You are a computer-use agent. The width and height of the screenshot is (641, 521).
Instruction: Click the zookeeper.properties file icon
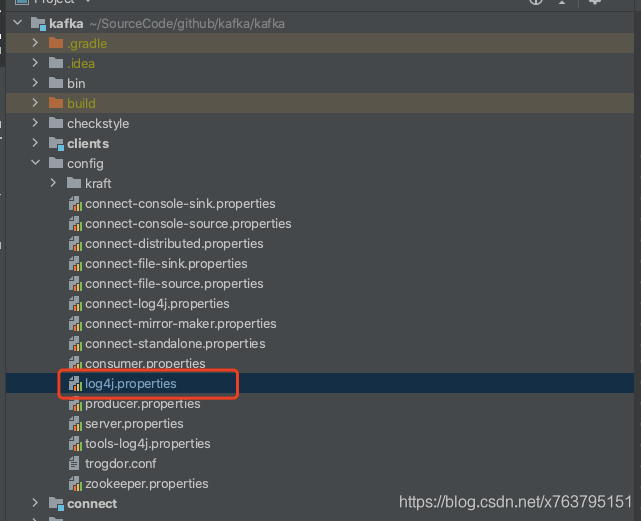pyautogui.click(x=75, y=484)
